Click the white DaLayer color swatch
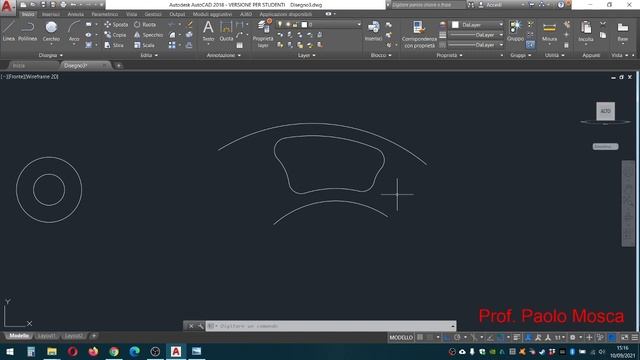This screenshot has height=360, width=640. 455,25
